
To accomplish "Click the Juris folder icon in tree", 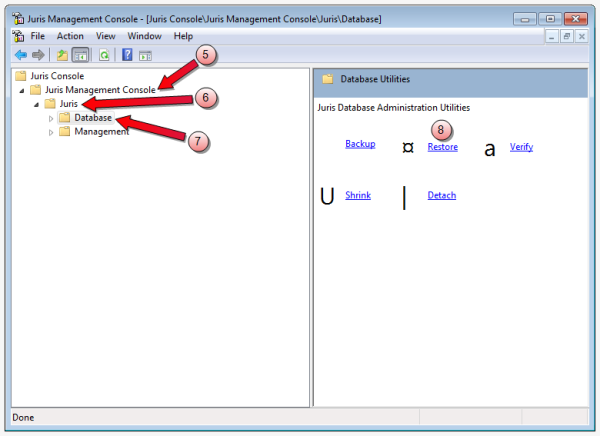I will tap(50, 103).
